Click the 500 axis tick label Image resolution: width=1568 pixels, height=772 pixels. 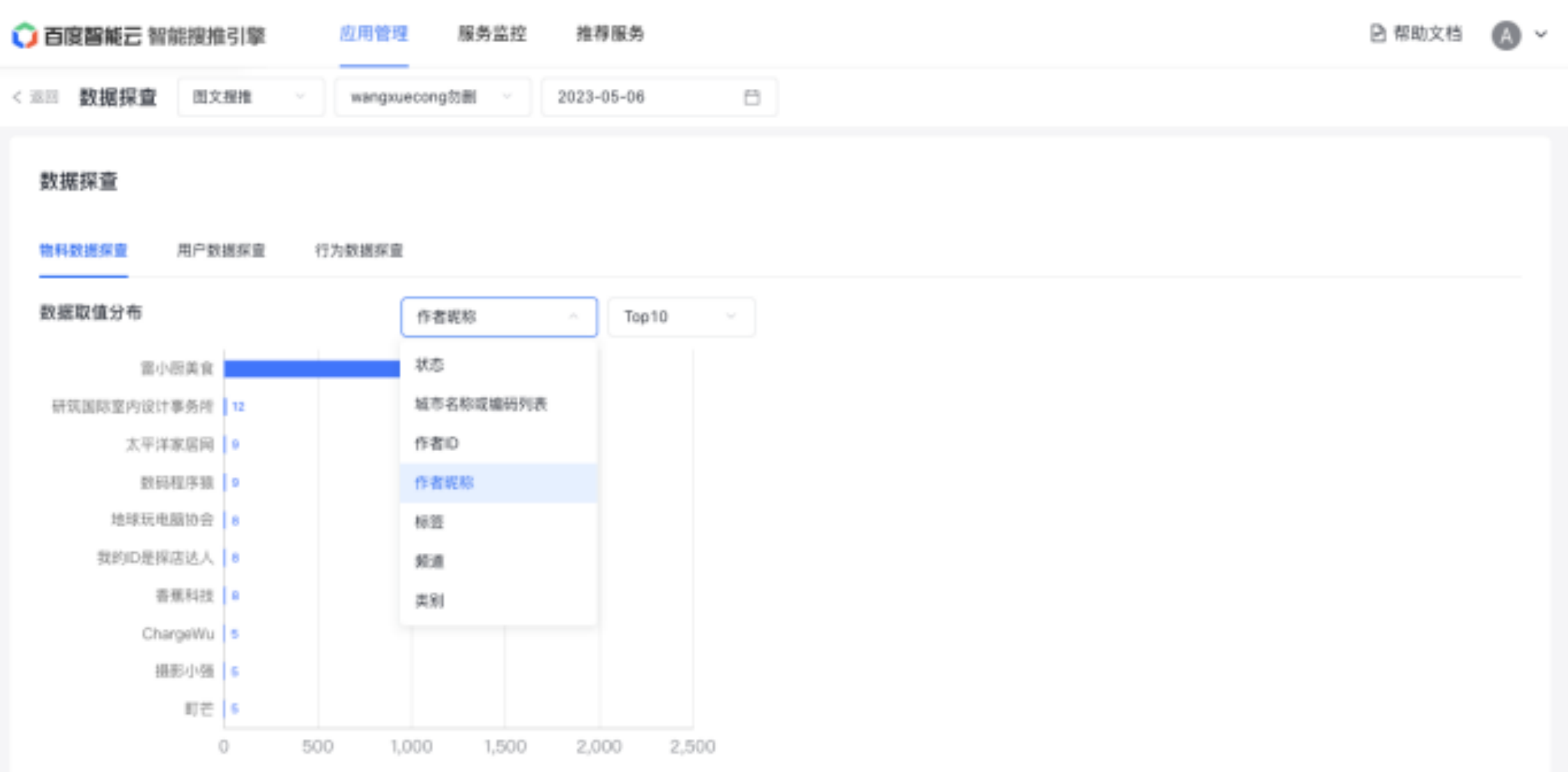317,746
